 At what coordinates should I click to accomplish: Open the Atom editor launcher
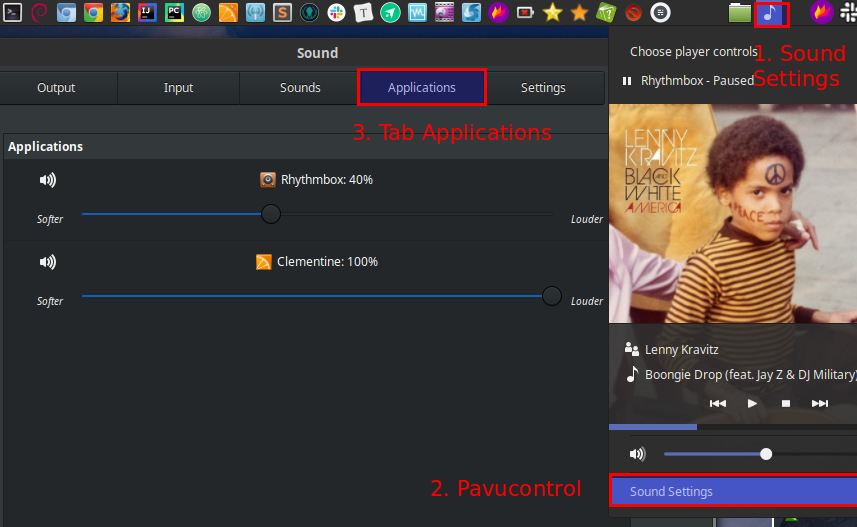click(201, 12)
